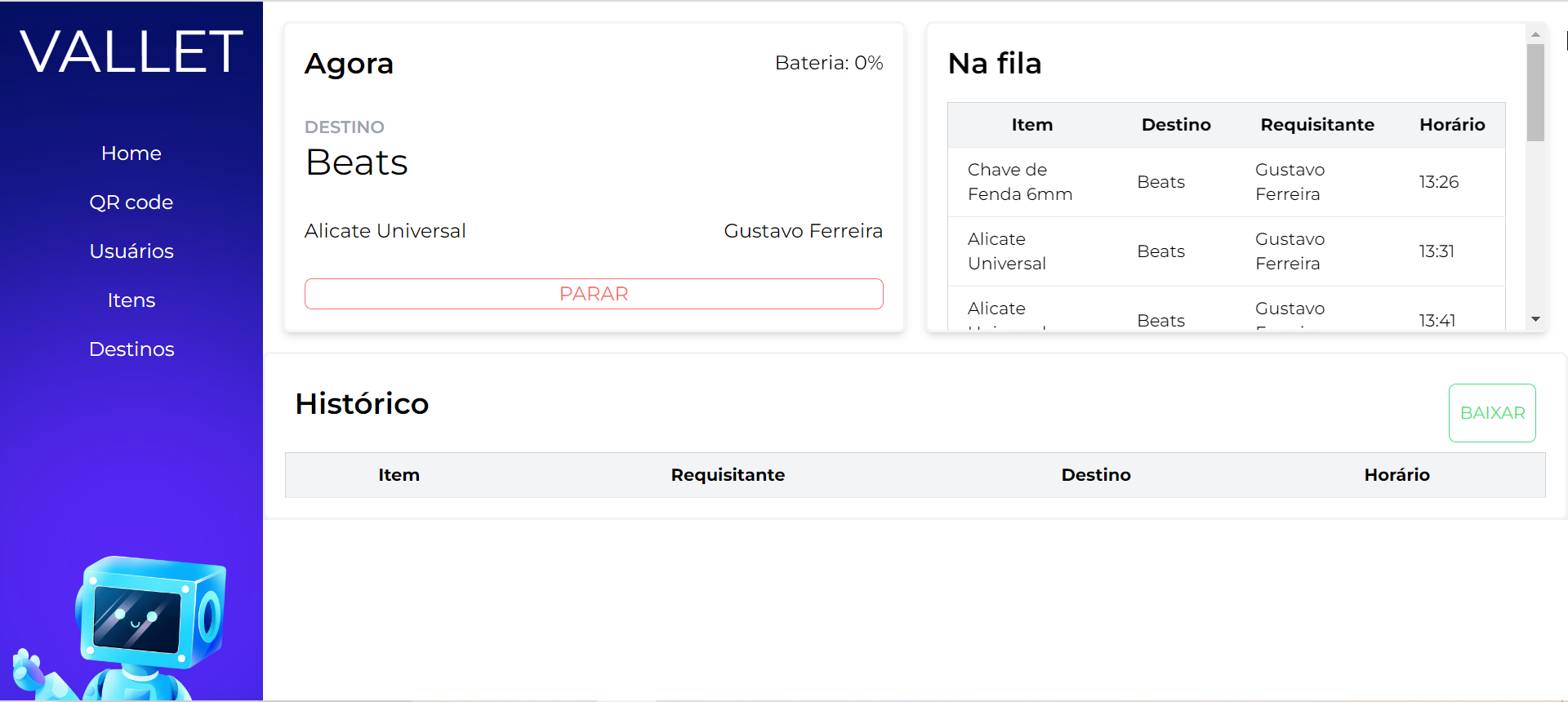1568x702 pixels.
Task: Open the Destinos page
Action: coord(131,349)
